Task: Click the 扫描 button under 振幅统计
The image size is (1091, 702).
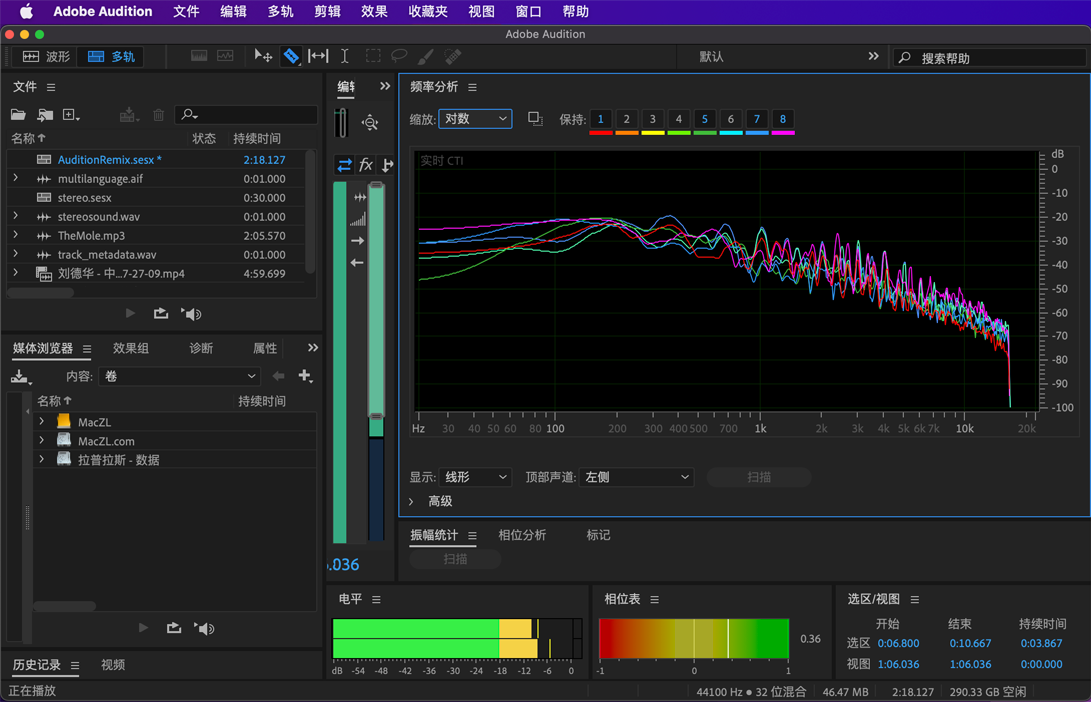Action: [x=455, y=559]
